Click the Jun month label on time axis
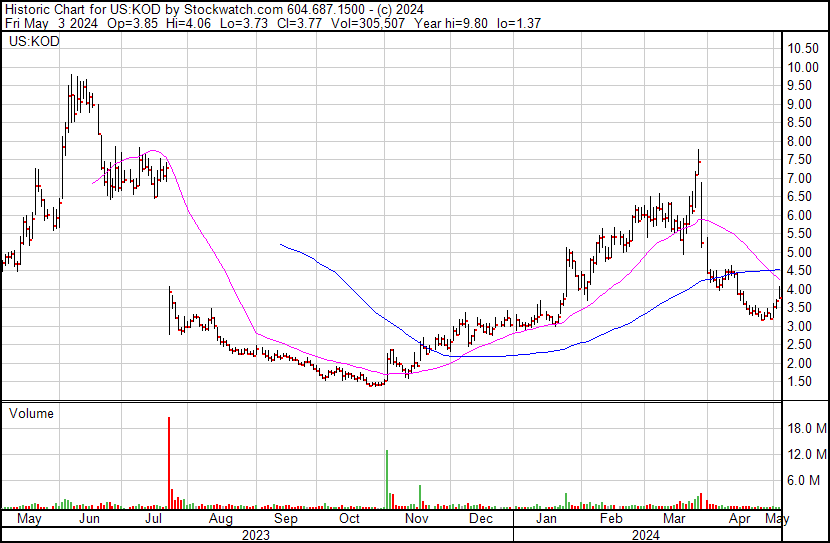The image size is (830, 543). pyautogui.click(x=89, y=519)
